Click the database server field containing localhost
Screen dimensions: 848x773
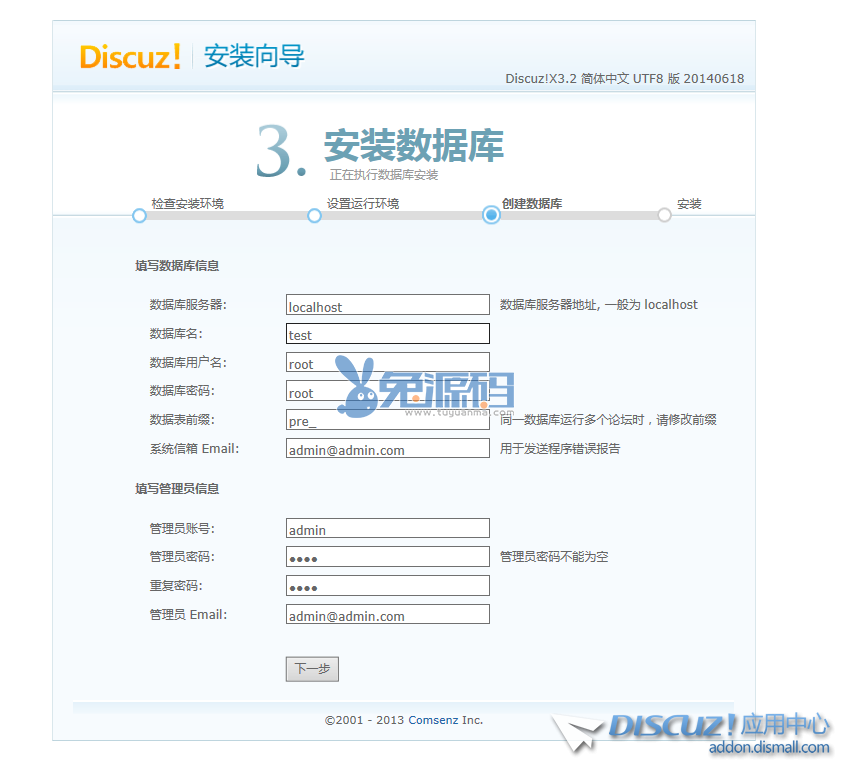388,305
